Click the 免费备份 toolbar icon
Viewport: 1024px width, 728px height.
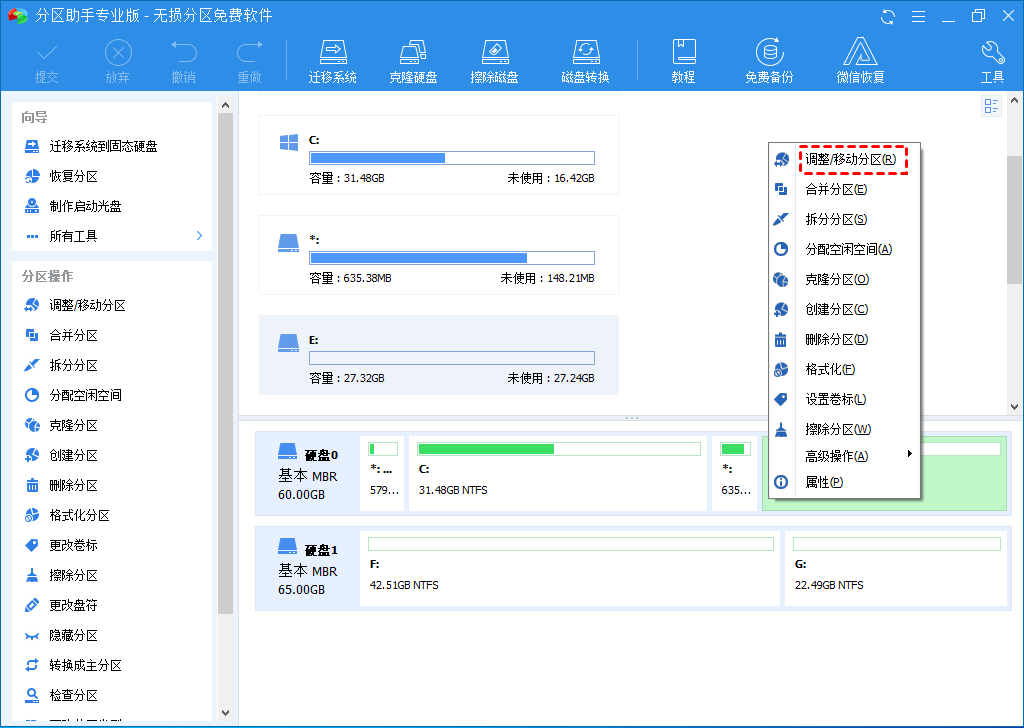coord(769,62)
